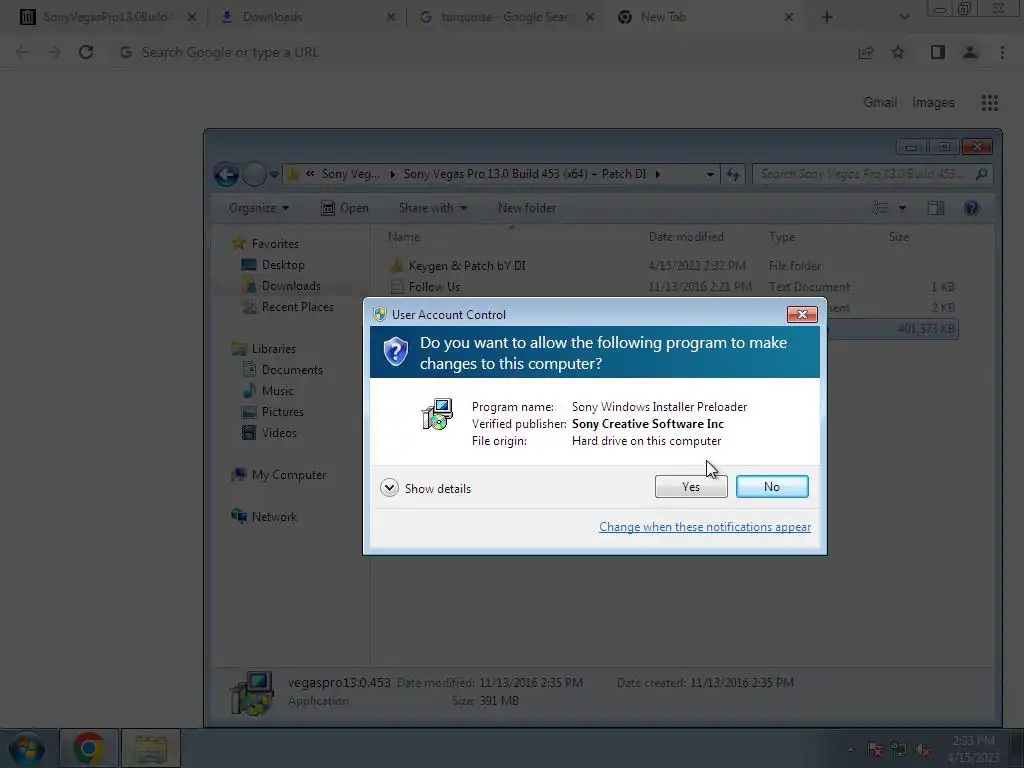Close the User Account Control dialog
This screenshot has height=768, width=1024.
coord(802,315)
